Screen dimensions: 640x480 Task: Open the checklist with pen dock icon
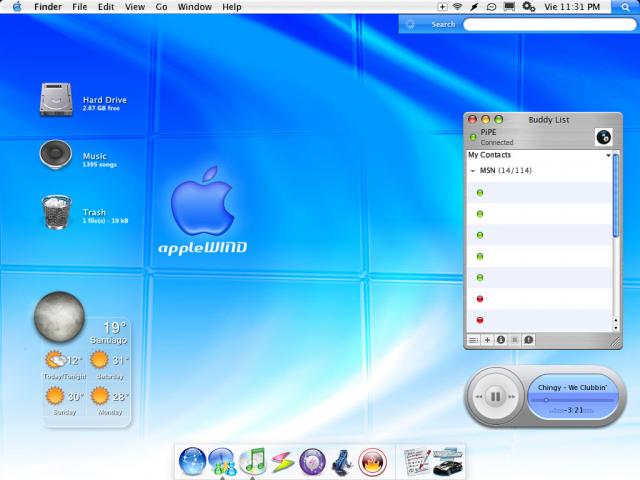click(417, 462)
